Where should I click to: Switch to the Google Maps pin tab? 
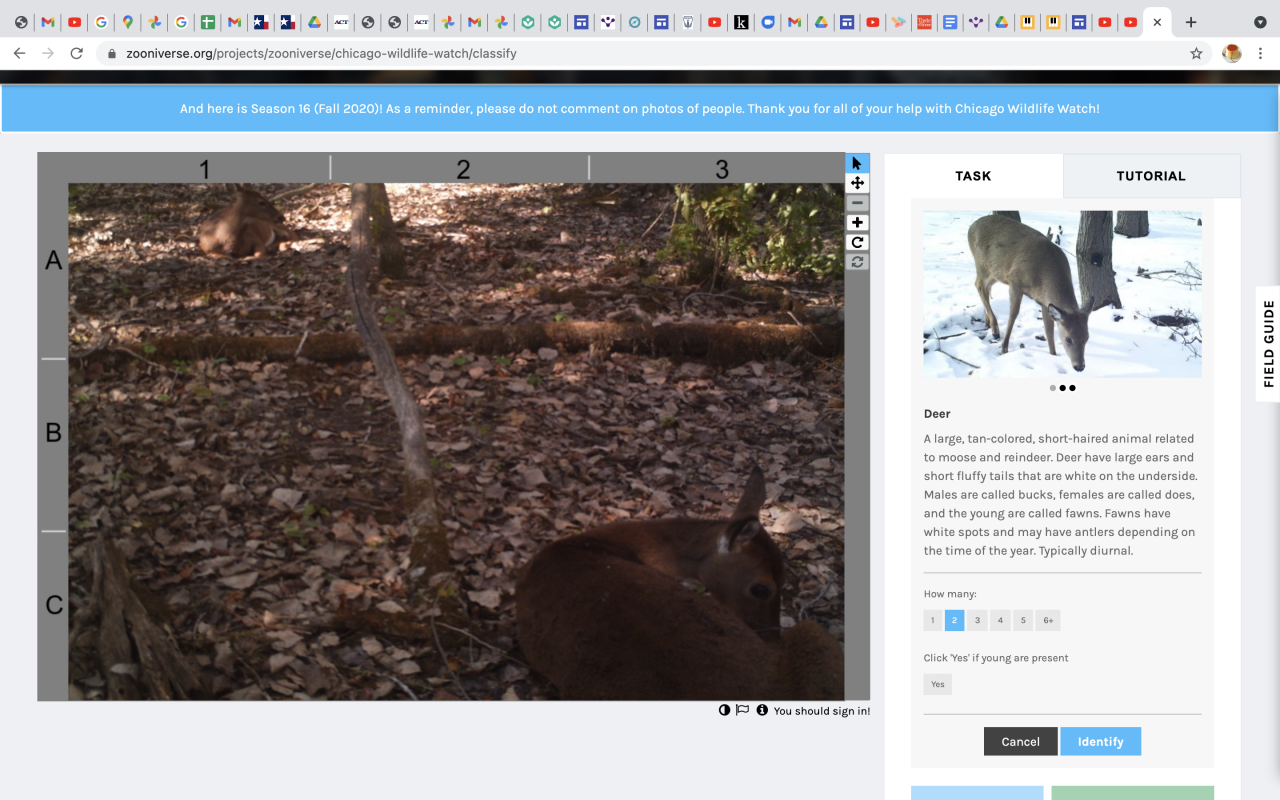127,22
